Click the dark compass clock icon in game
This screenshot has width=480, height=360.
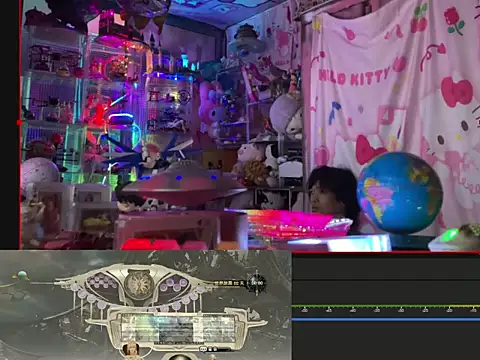coord(257,283)
